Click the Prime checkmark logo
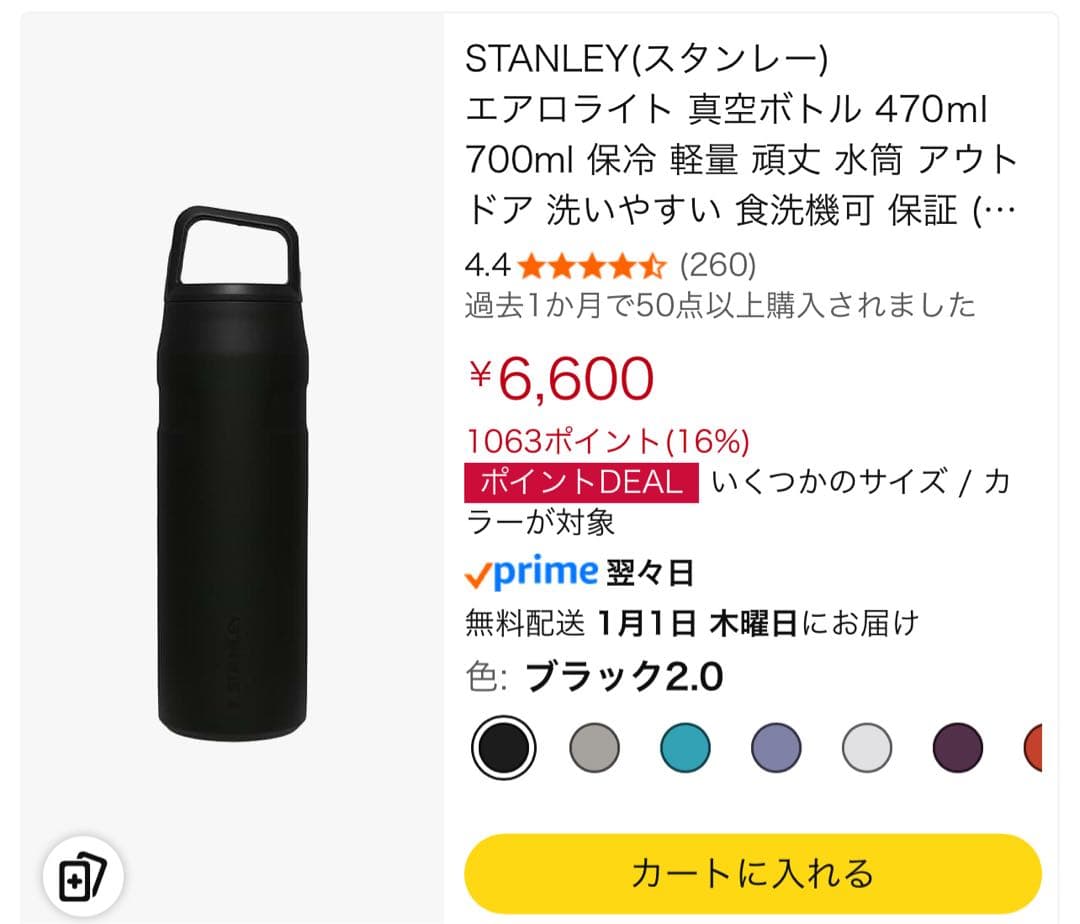 pyautogui.click(x=530, y=572)
